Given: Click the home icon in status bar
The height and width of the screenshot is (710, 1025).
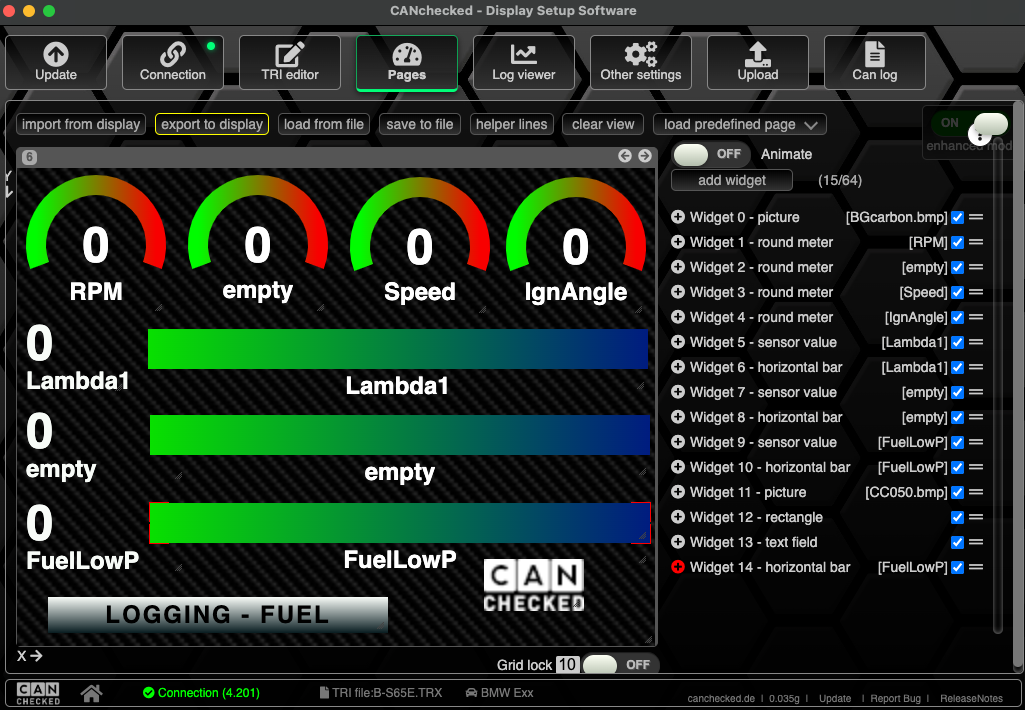Looking at the screenshot, I should pos(92,693).
